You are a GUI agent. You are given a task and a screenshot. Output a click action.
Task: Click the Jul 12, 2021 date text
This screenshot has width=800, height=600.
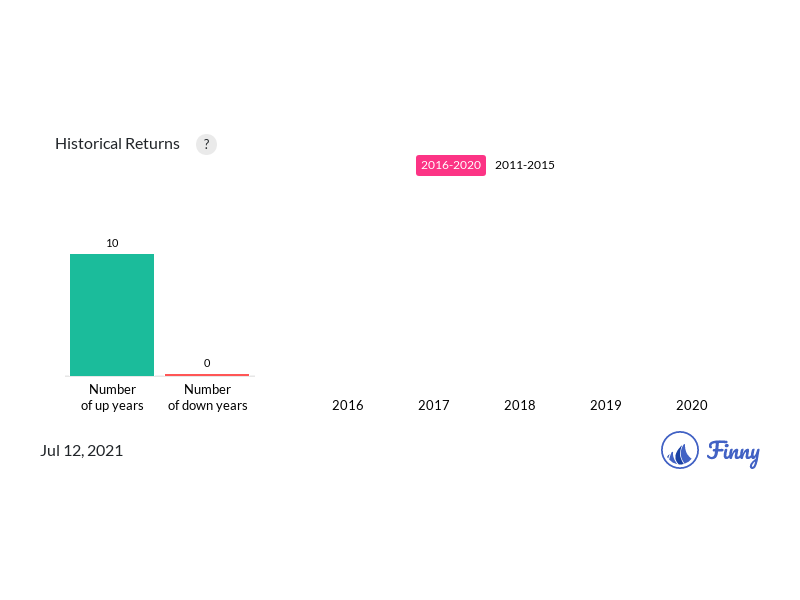click(82, 451)
